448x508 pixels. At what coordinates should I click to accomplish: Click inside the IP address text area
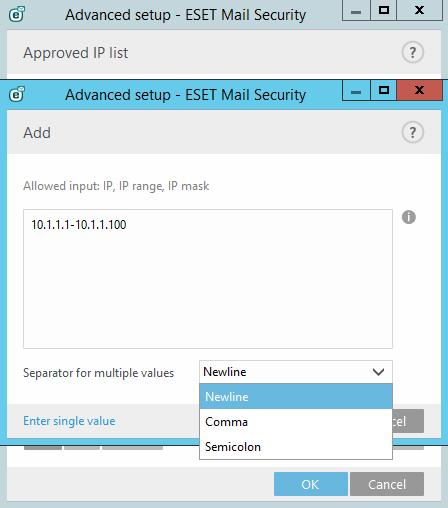click(x=208, y=279)
